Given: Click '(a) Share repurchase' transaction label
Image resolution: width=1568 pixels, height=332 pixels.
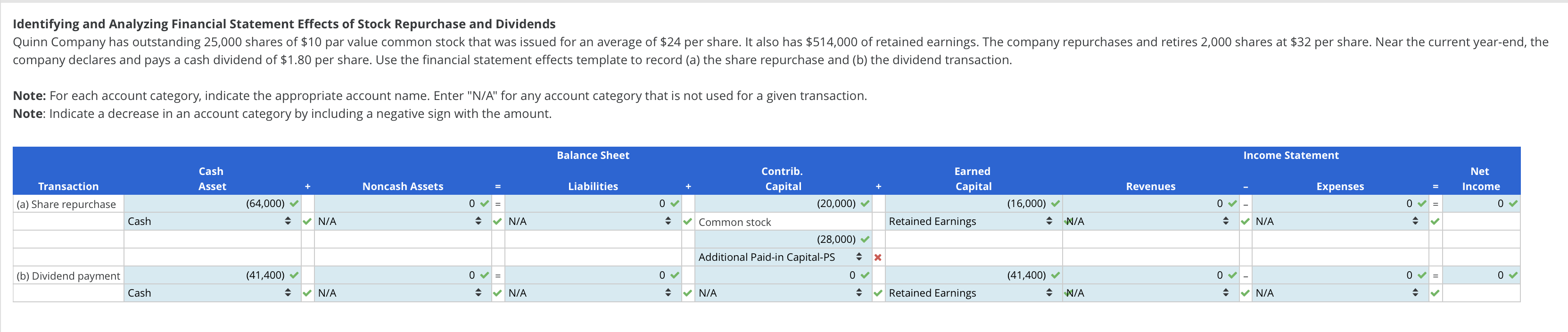Looking at the screenshot, I should (66, 204).
